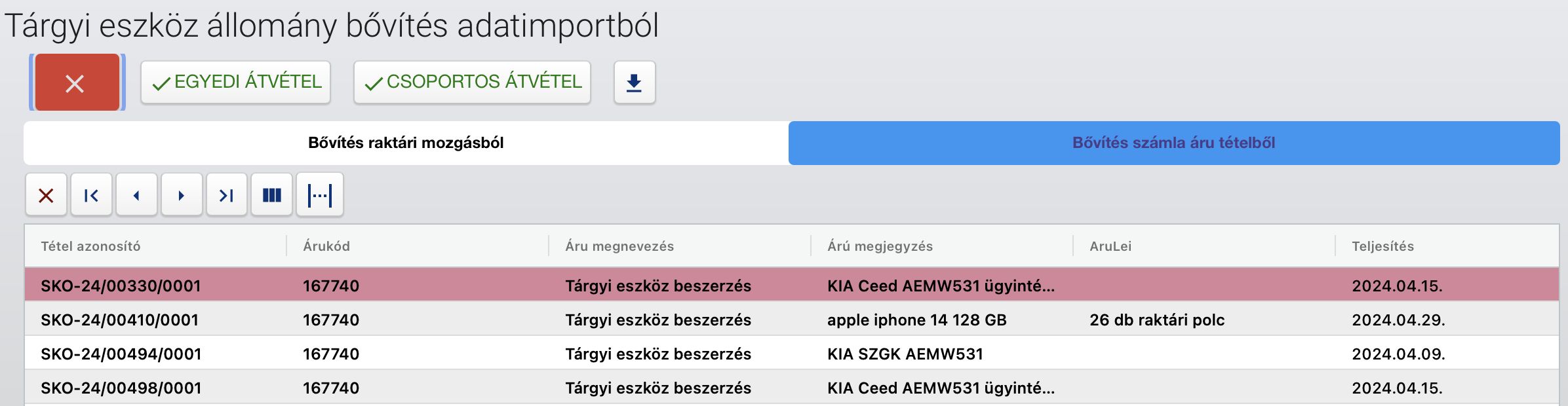Jump to last record icon
Viewport: 1568px width, 406px height.
pos(227,194)
